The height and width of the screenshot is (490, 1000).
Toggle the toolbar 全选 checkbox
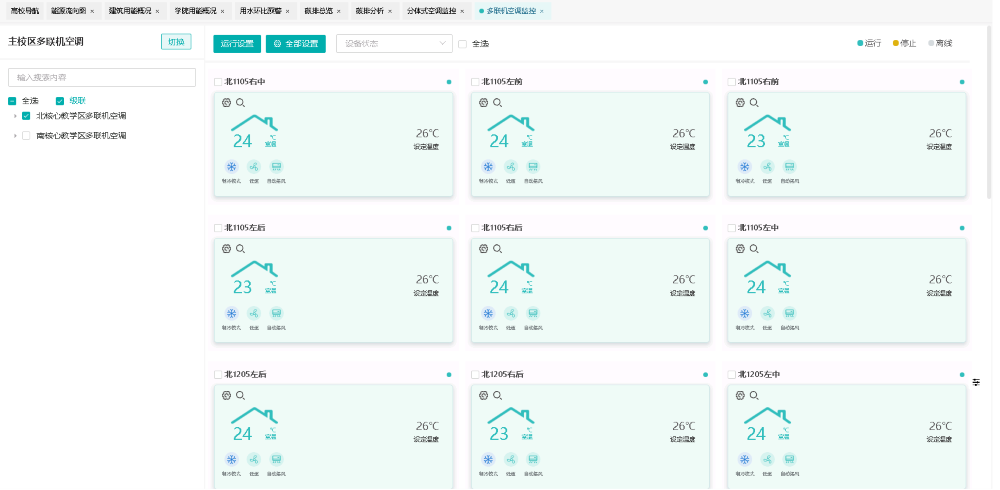(462, 44)
